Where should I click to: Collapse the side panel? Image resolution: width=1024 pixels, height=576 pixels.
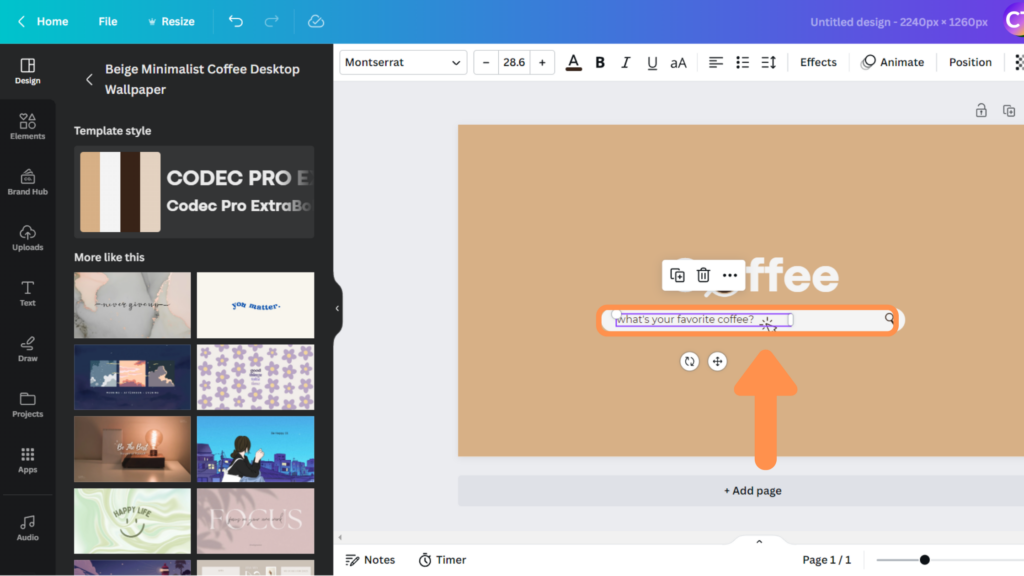[337, 308]
